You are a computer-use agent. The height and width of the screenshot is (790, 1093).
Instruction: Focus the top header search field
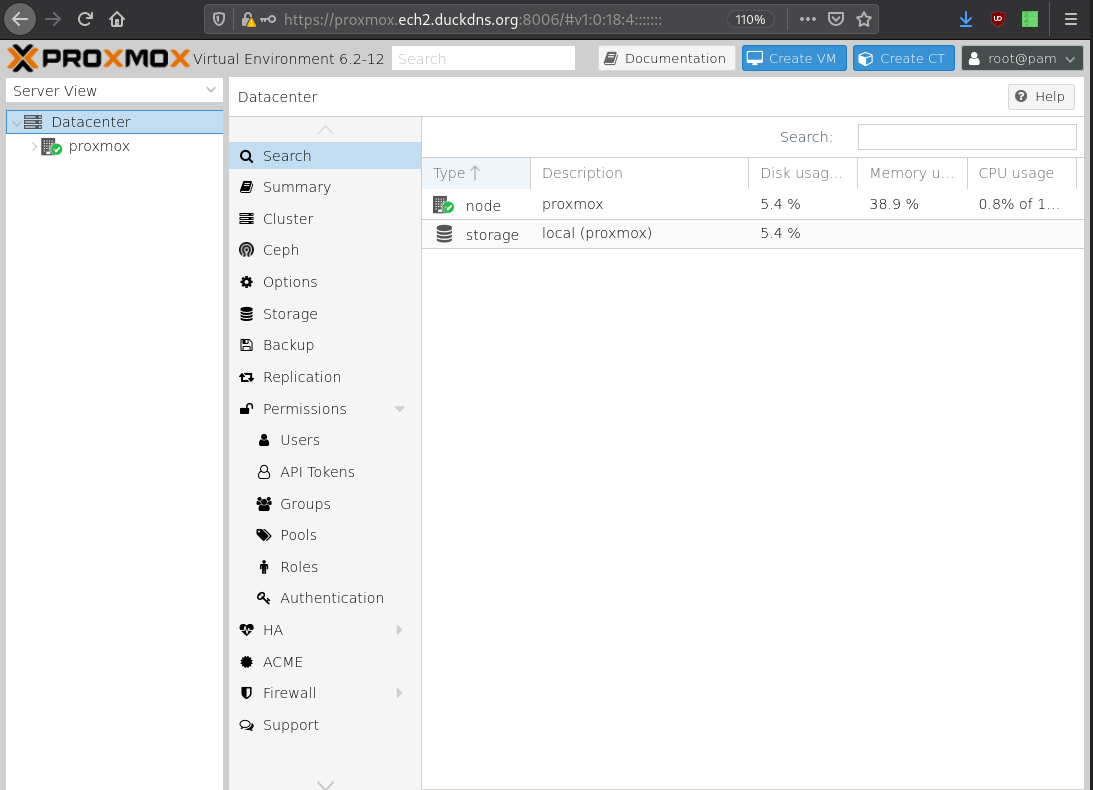click(483, 59)
